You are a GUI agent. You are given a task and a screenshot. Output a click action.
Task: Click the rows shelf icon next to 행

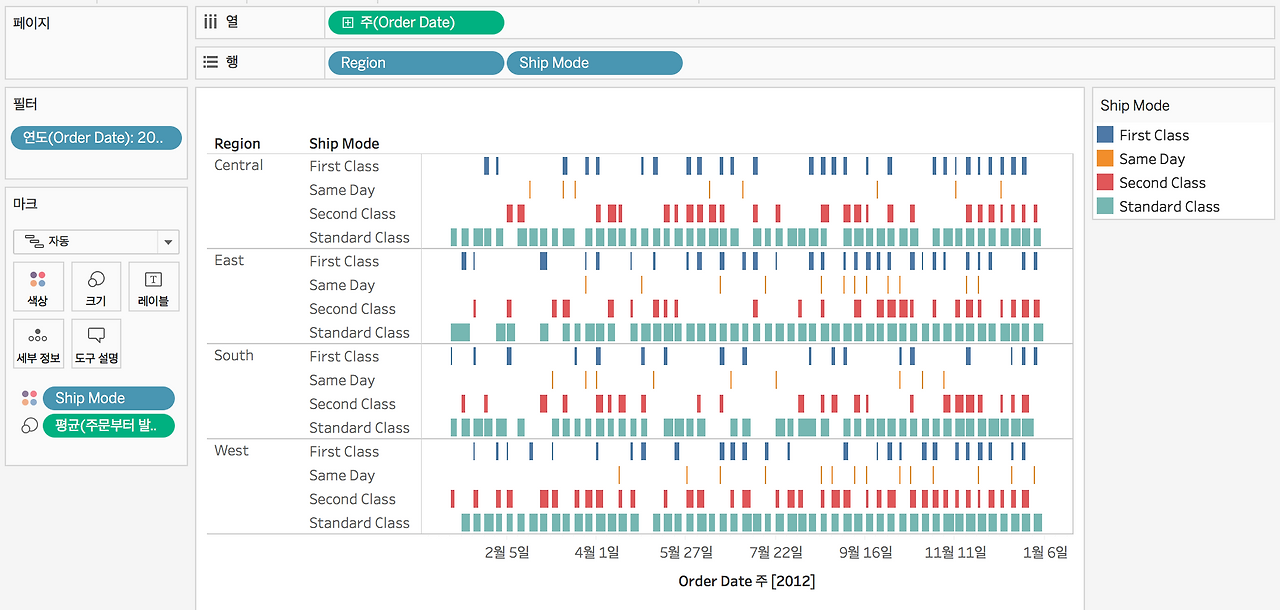210,62
